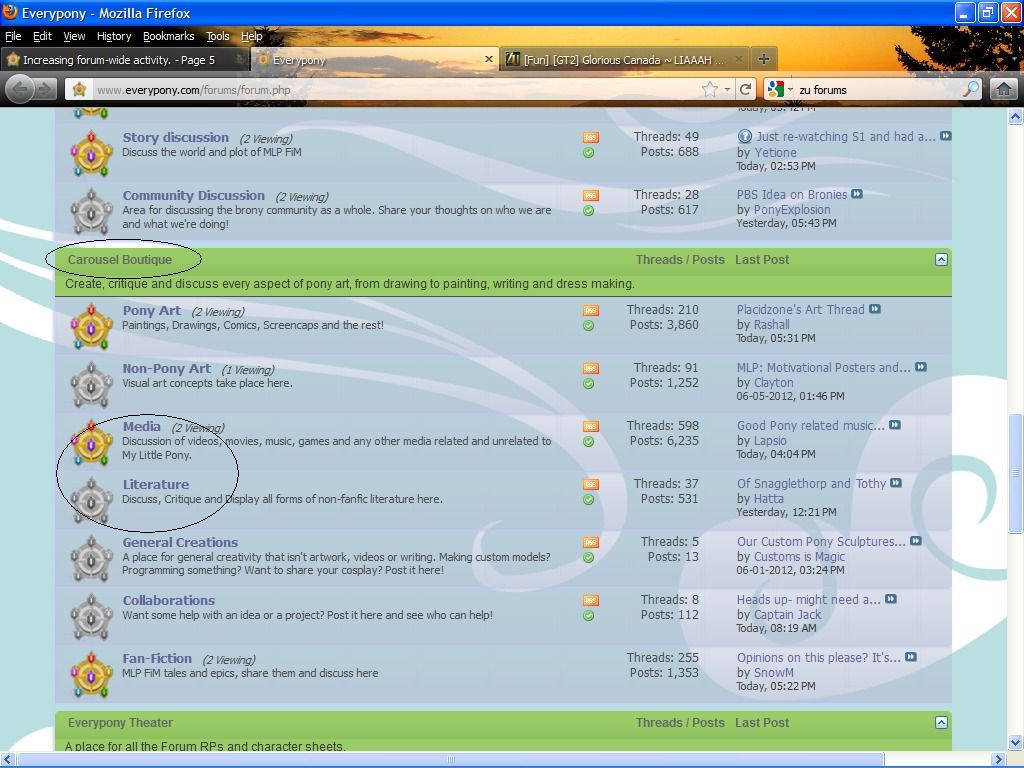Click the Pony Art forum status icon
Viewport: 1024px width, 768px height.
tap(91, 327)
